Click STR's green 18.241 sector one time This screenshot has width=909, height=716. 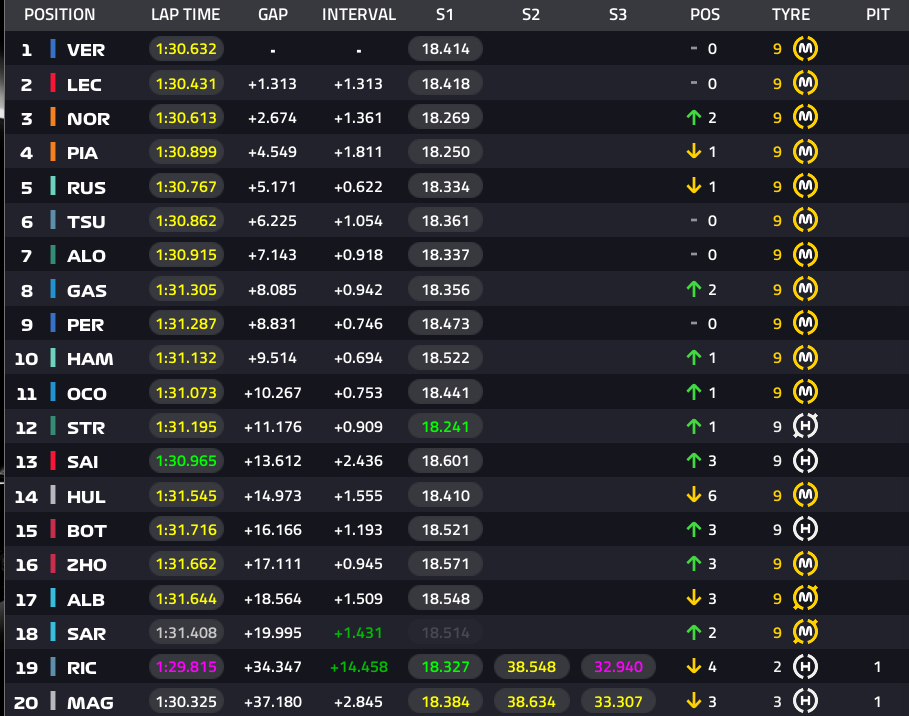coord(445,427)
